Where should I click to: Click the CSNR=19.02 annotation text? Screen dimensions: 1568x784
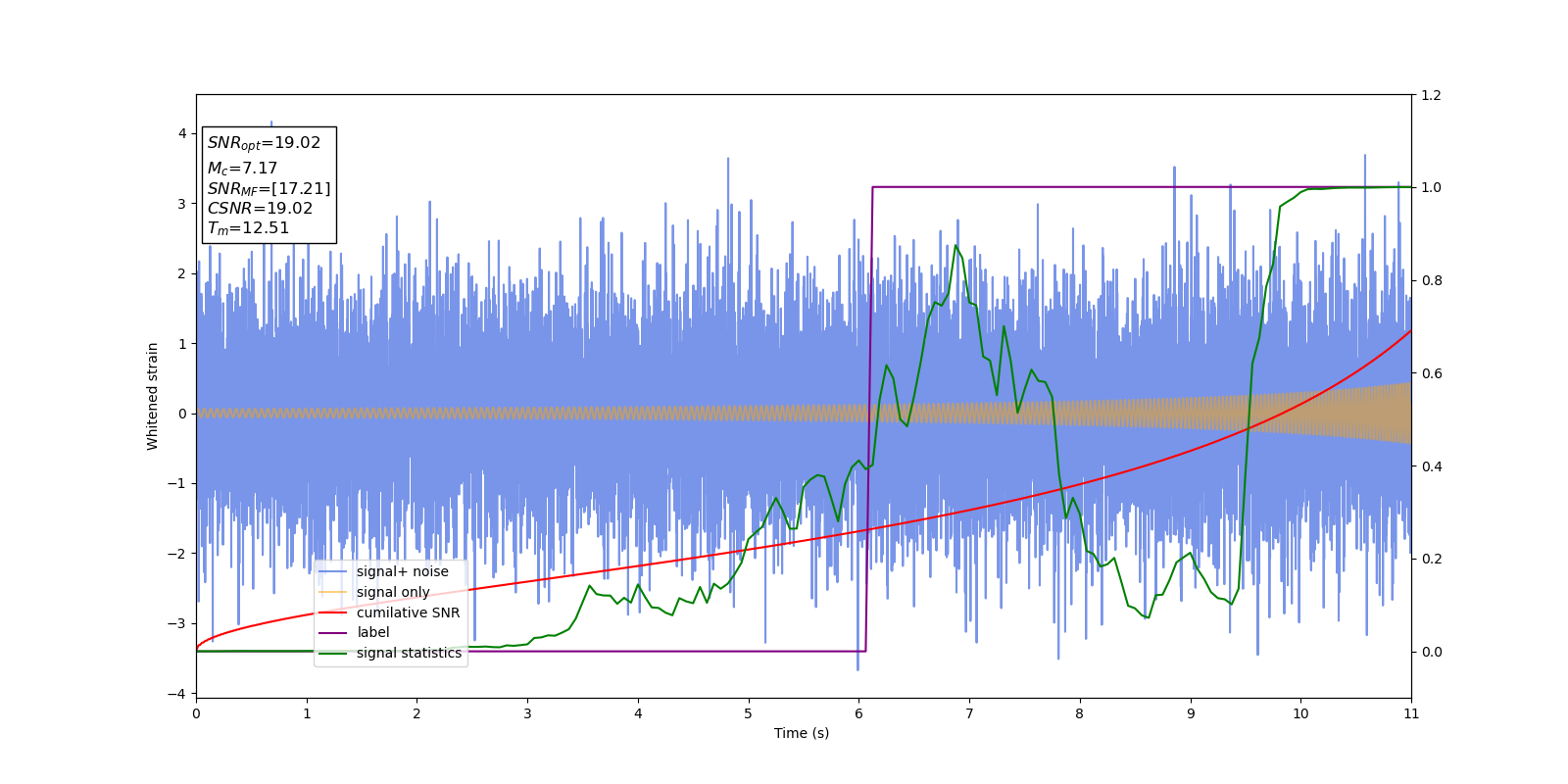coord(260,208)
